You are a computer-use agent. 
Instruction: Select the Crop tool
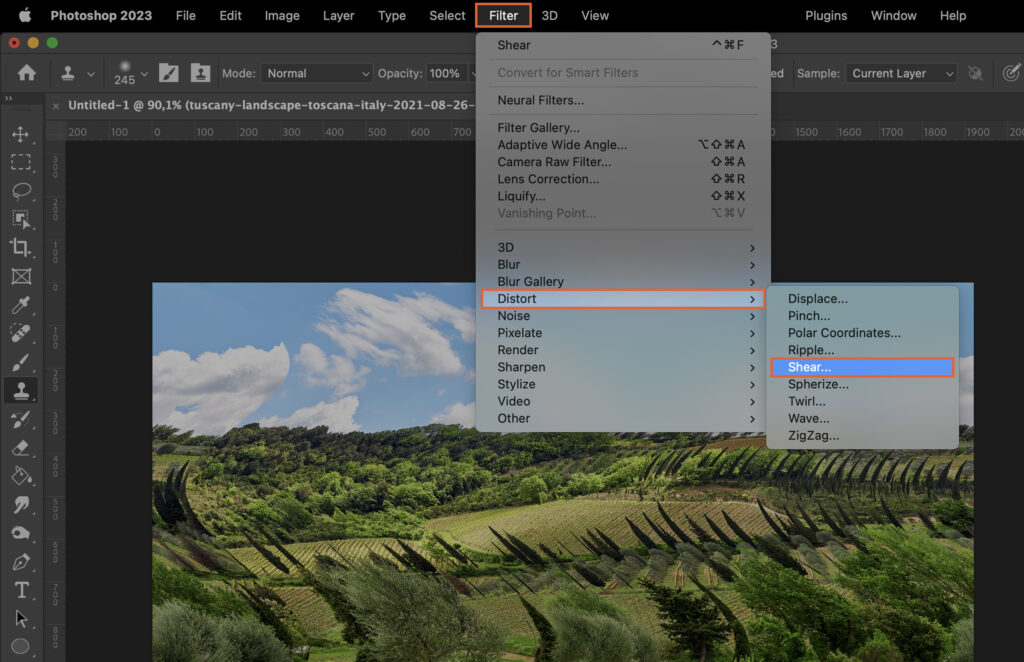[x=22, y=248]
